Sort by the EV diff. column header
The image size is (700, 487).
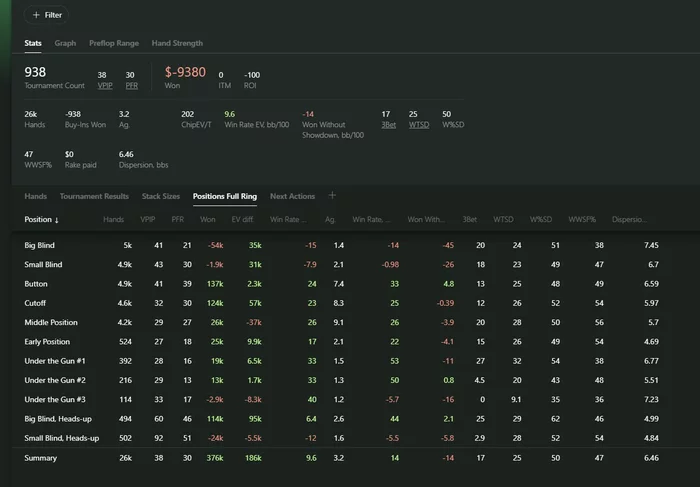245,219
